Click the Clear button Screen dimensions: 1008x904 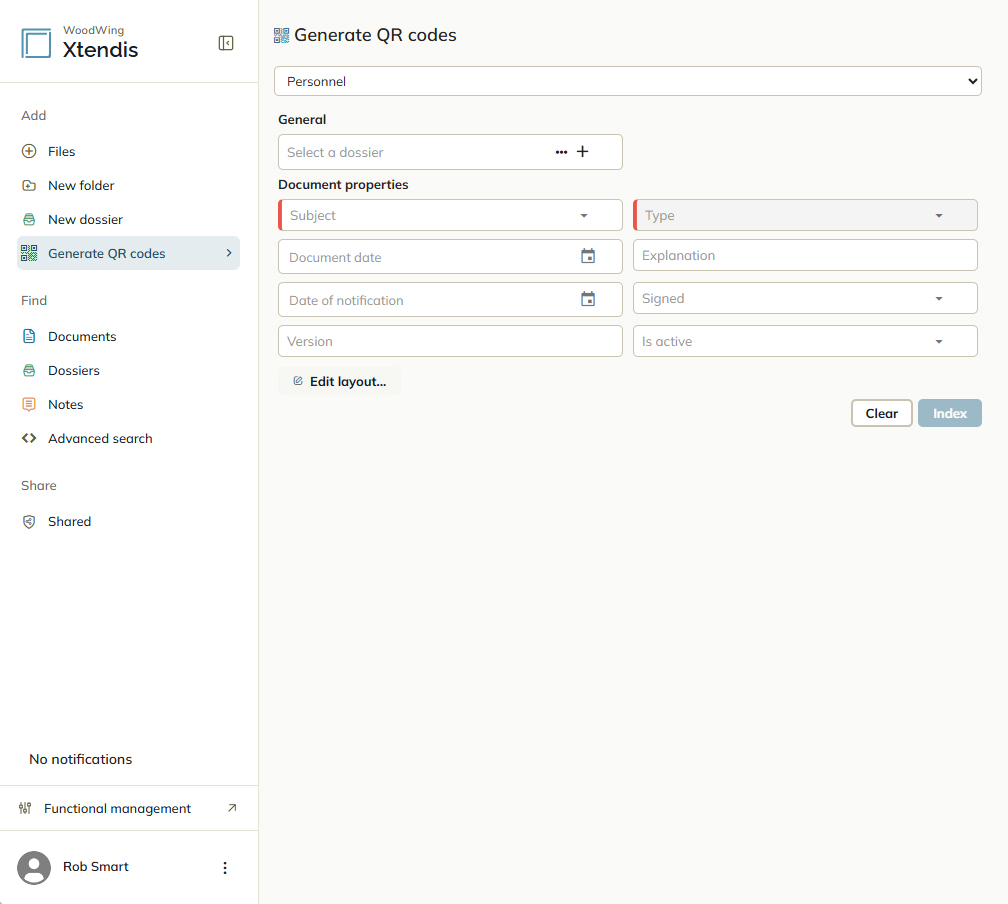[881, 413]
